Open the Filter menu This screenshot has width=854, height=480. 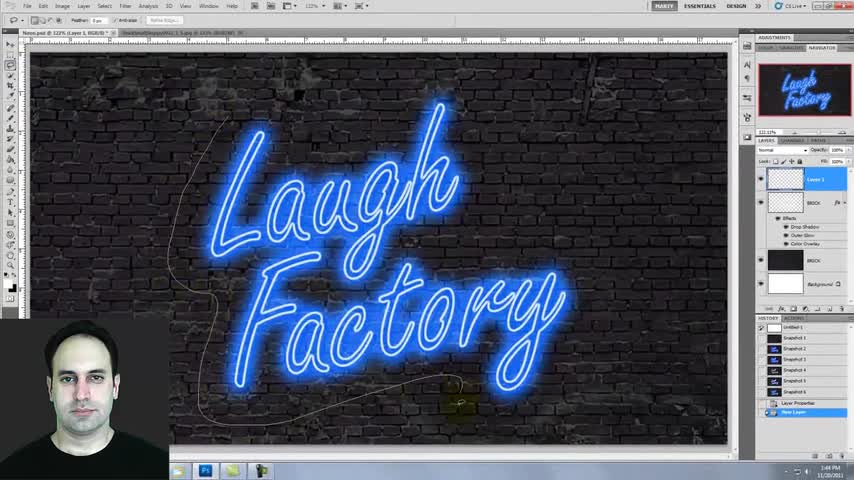[125, 6]
